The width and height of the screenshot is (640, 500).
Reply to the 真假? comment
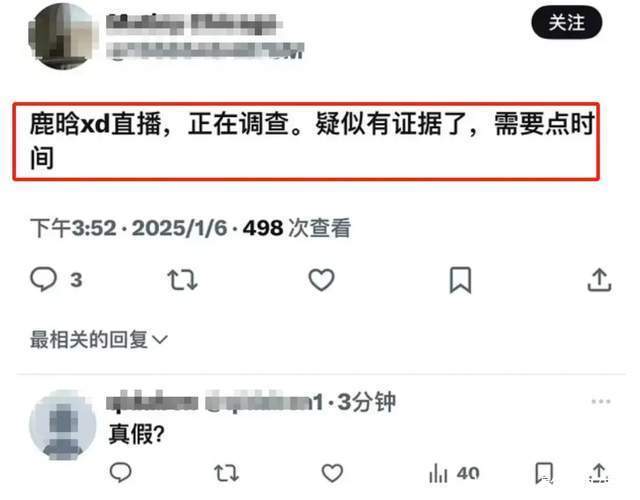coord(120,473)
